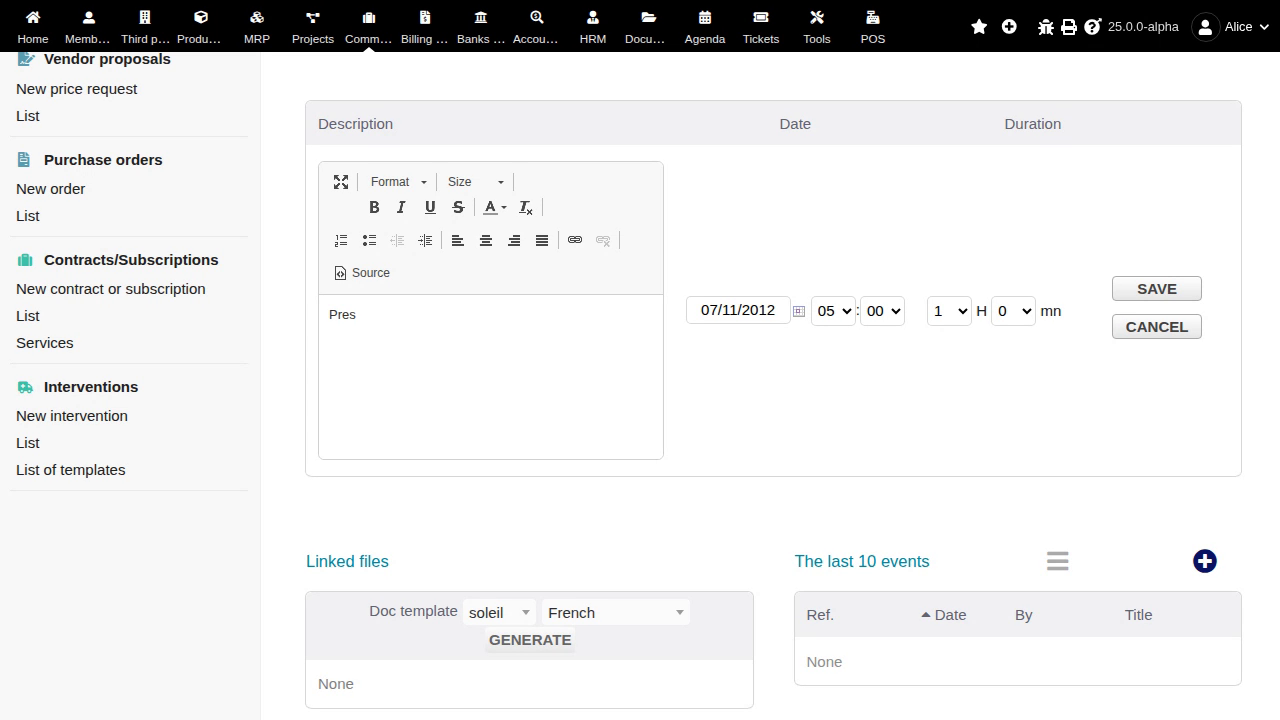The width and height of the screenshot is (1280, 720).
Task: Open the Agenda top menu
Action: pyautogui.click(x=705, y=26)
